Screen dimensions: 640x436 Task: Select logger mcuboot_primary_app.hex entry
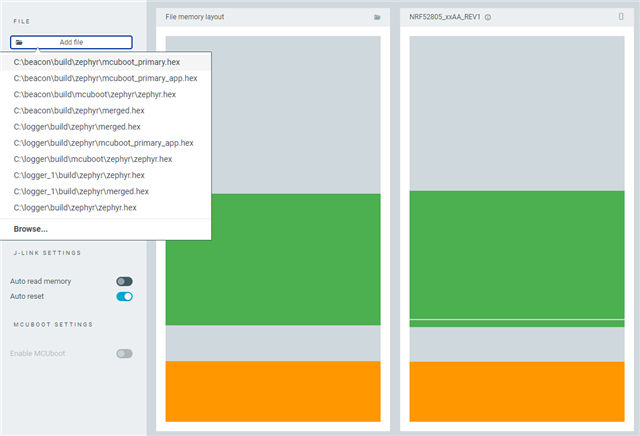tap(106, 143)
